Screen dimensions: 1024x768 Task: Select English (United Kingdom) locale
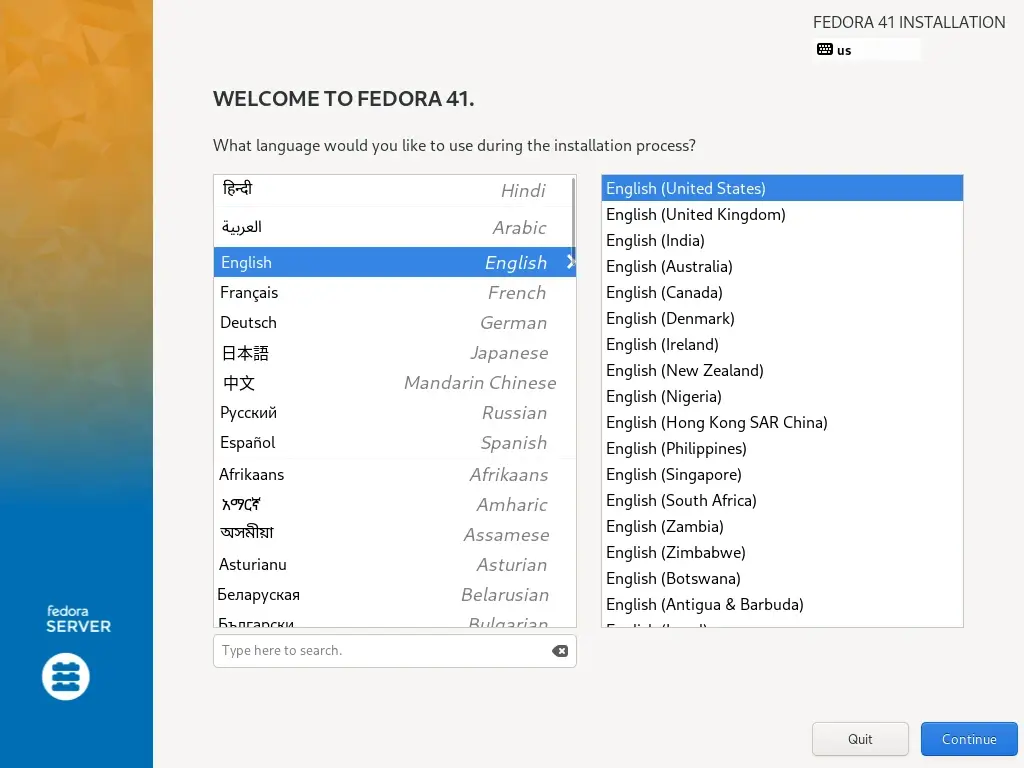[x=782, y=214]
